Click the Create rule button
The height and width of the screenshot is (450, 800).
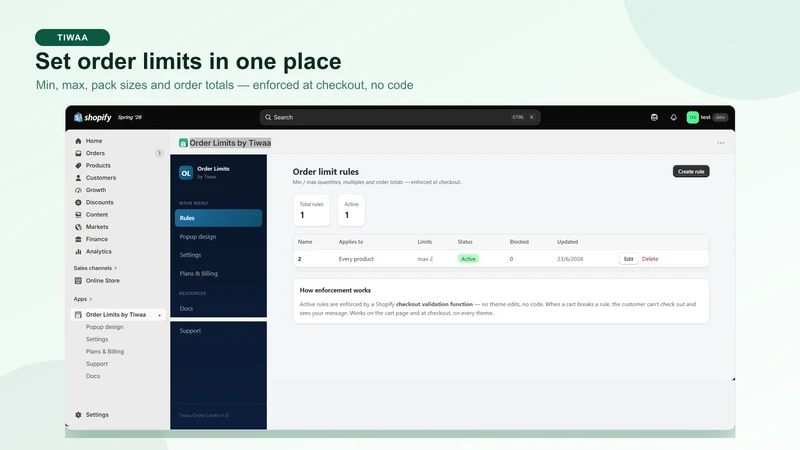(691, 171)
